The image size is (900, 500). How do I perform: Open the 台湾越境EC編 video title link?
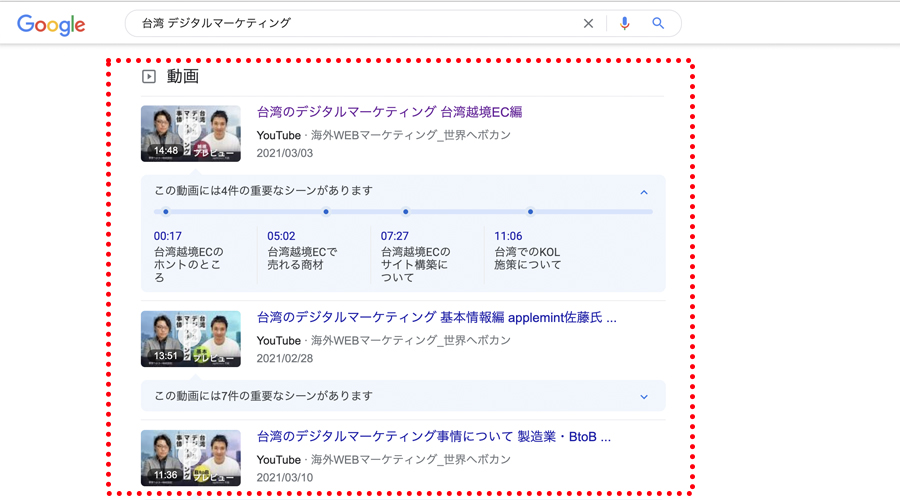coord(389,112)
